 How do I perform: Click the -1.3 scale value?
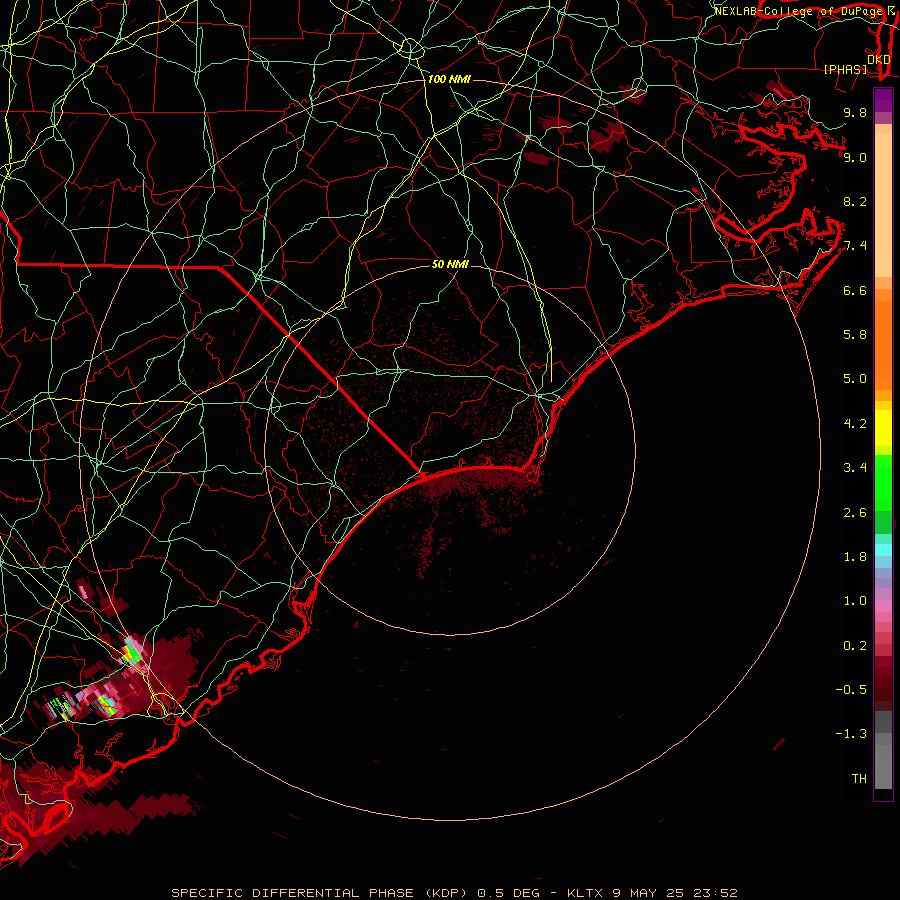pos(851,734)
